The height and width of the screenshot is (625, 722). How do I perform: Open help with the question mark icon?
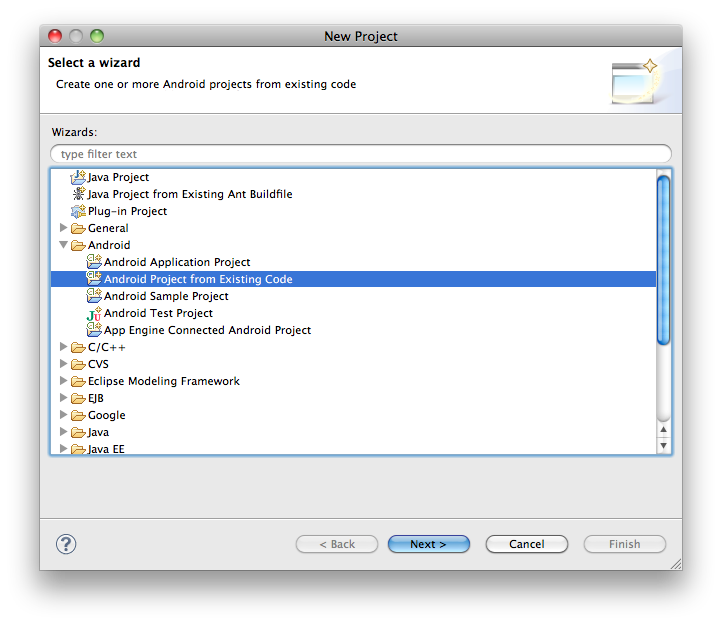66,544
